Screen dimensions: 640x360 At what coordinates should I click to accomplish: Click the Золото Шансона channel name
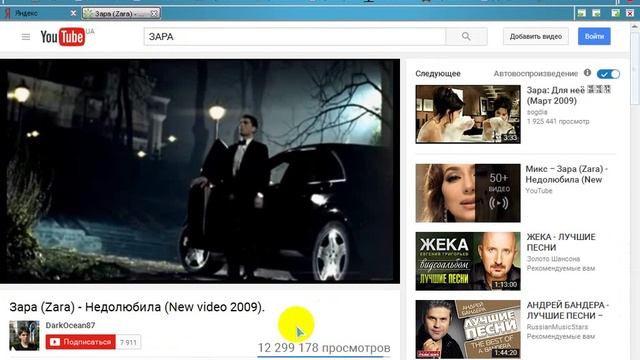(553, 259)
